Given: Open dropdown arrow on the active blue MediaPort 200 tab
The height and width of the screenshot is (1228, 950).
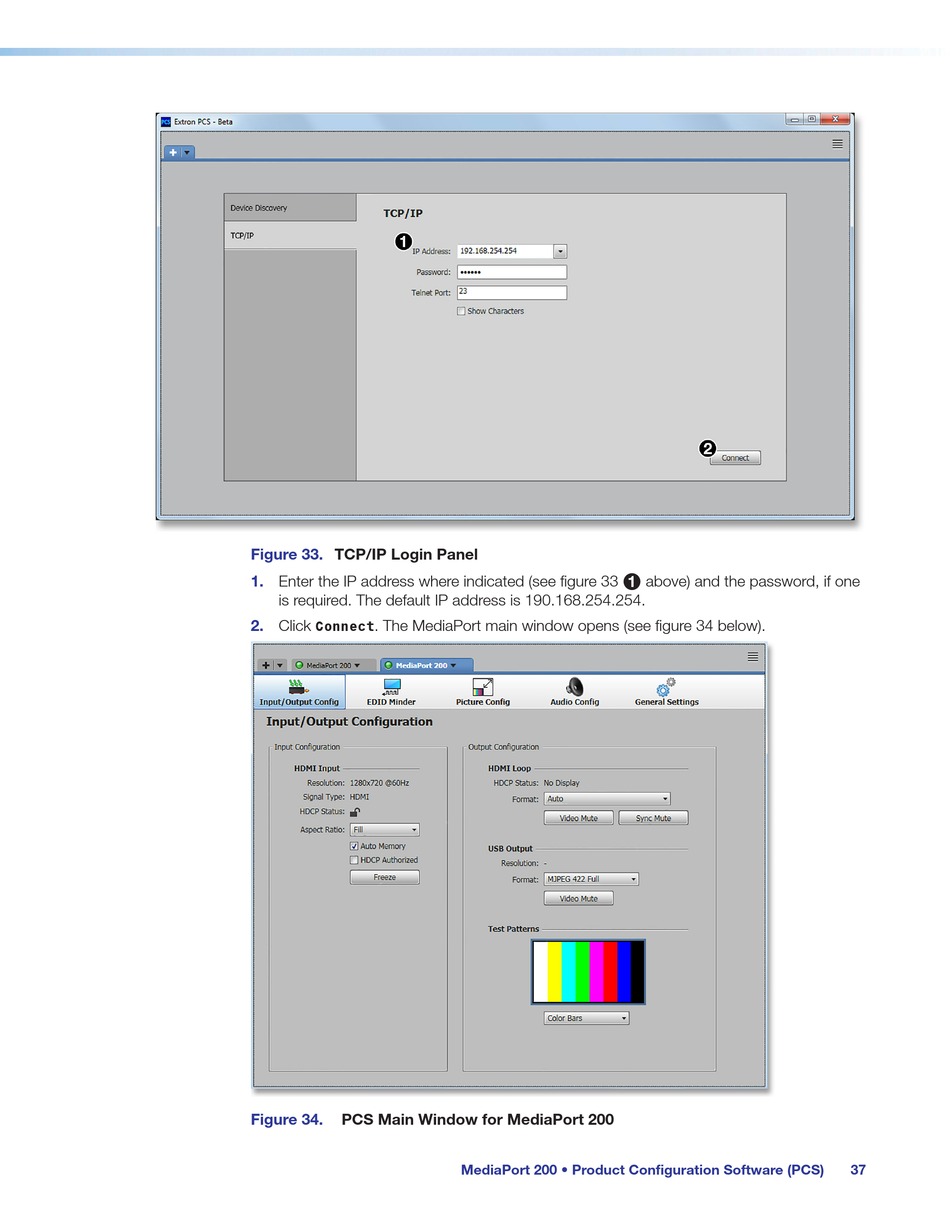Looking at the screenshot, I should tap(453, 665).
